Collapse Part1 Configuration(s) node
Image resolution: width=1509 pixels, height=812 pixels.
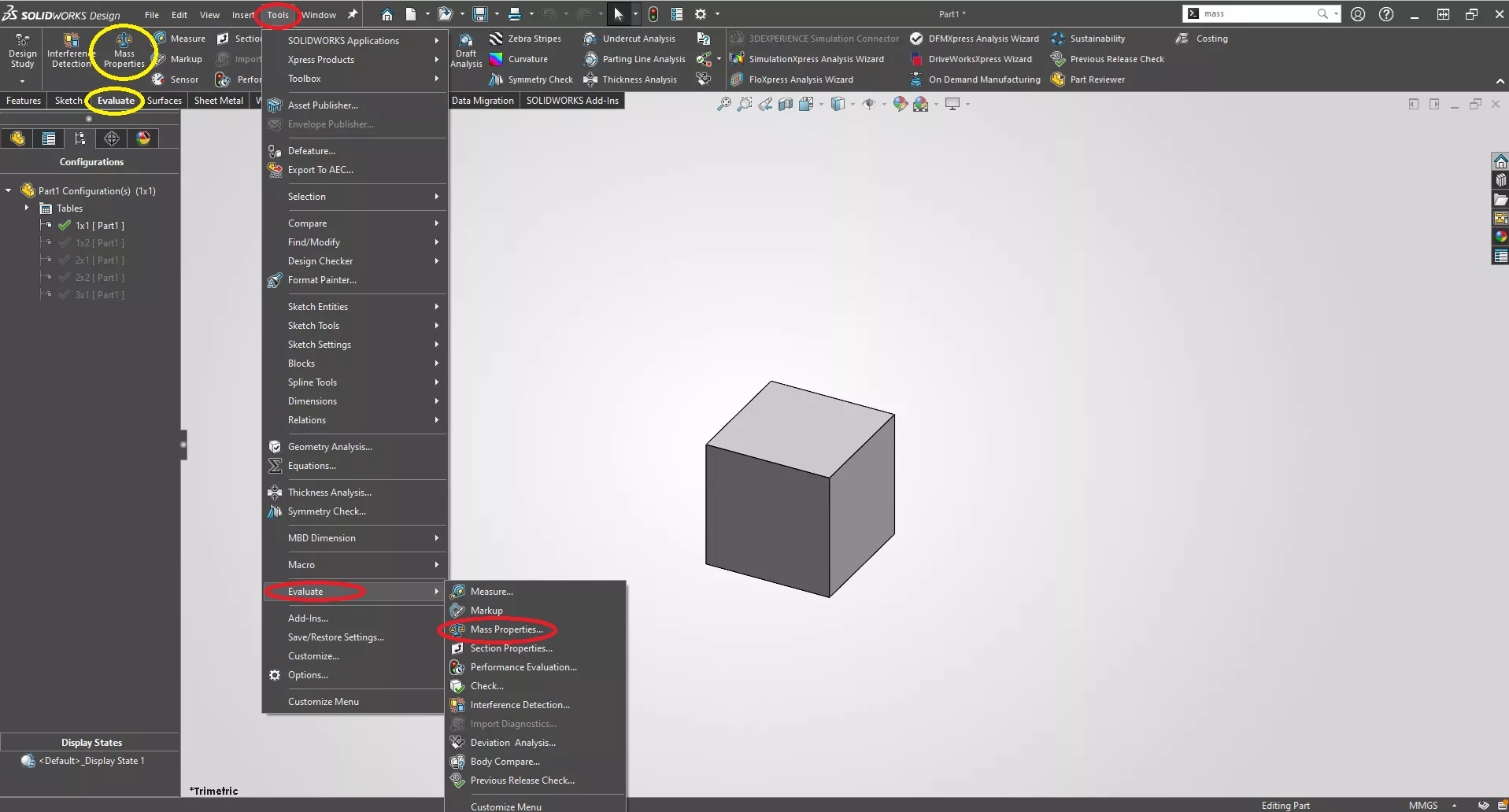tap(9, 190)
